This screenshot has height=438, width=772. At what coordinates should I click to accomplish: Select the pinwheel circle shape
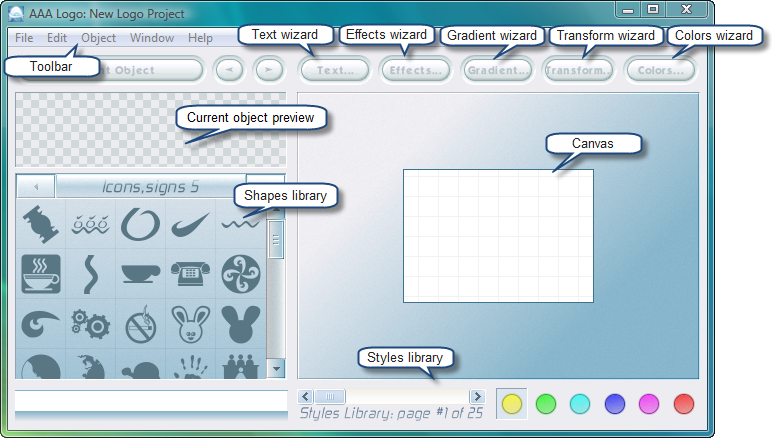pos(241,274)
